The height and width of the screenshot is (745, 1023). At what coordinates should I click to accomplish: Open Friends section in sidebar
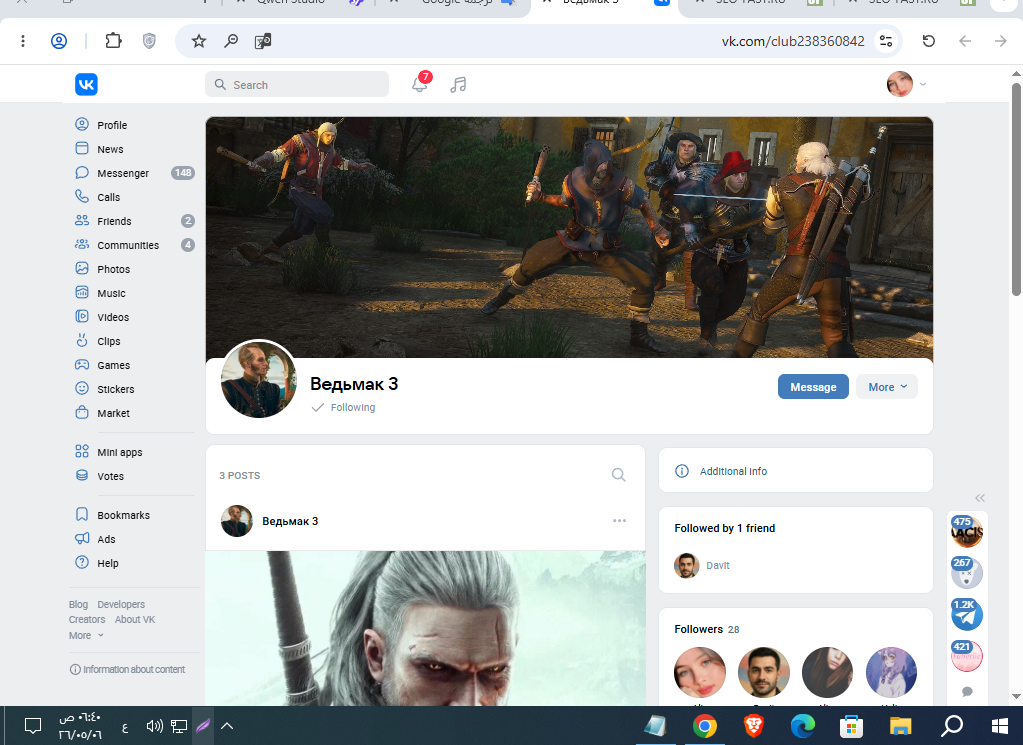pyautogui.click(x=134, y=221)
